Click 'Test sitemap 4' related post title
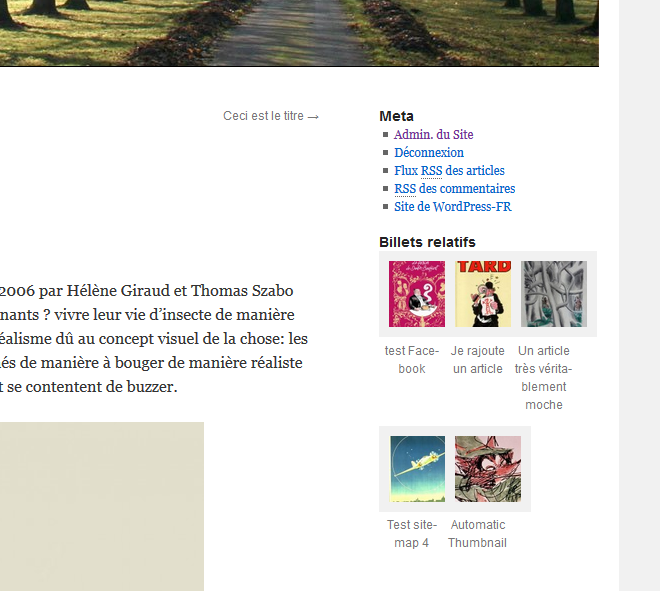 coord(412,534)
